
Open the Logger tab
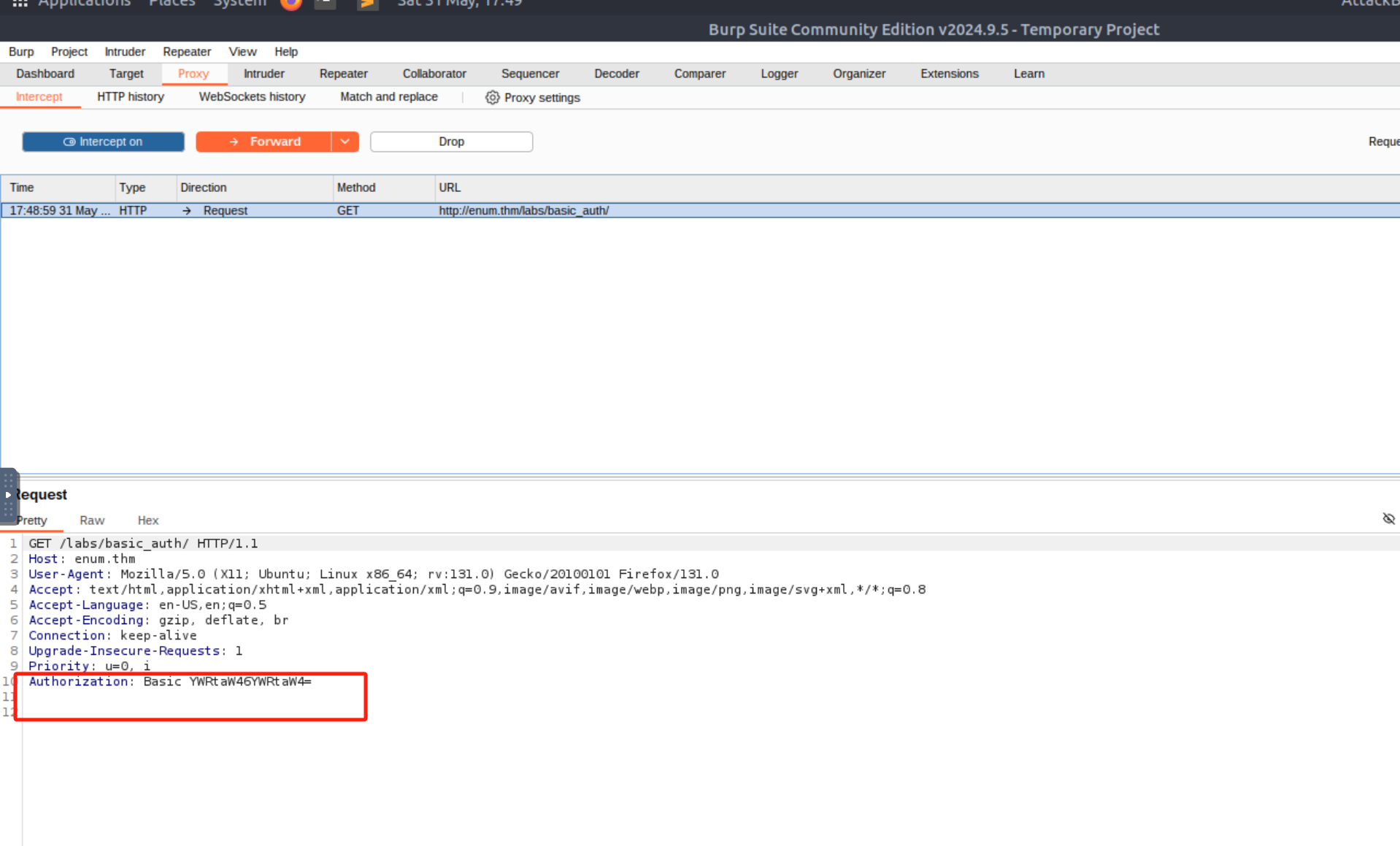tap(780, 74)
